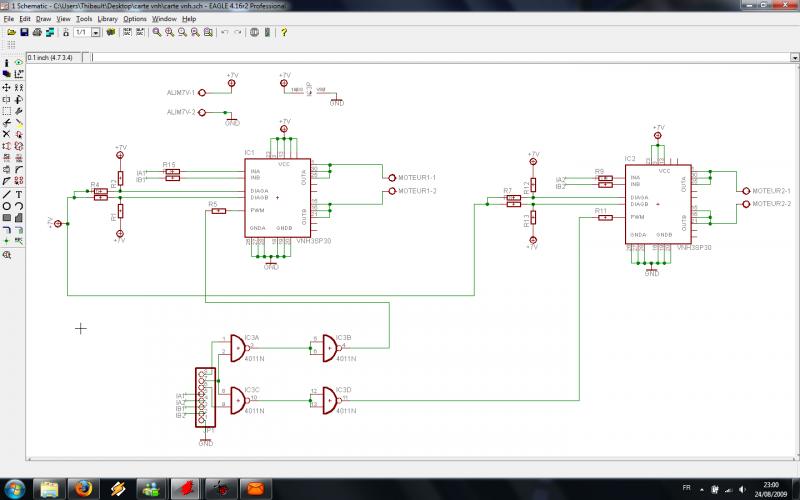Click the Redo arrow

pyautogui.click(x=238, y=32)
